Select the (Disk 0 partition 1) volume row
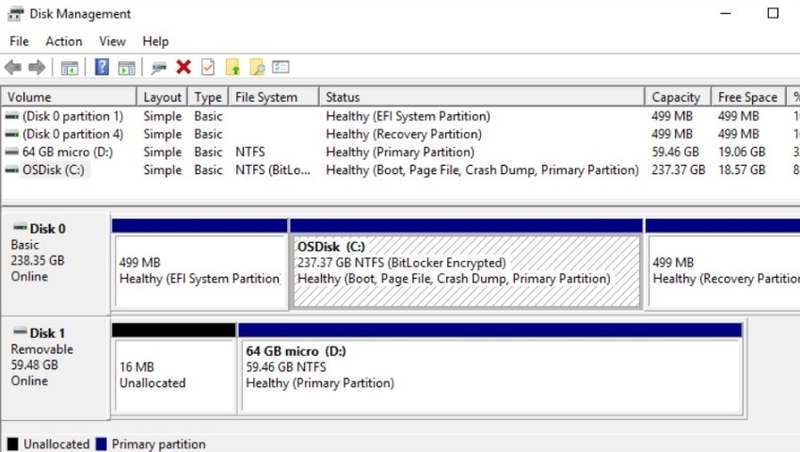Screen dimensions: 800x452 tap(400, 116)
